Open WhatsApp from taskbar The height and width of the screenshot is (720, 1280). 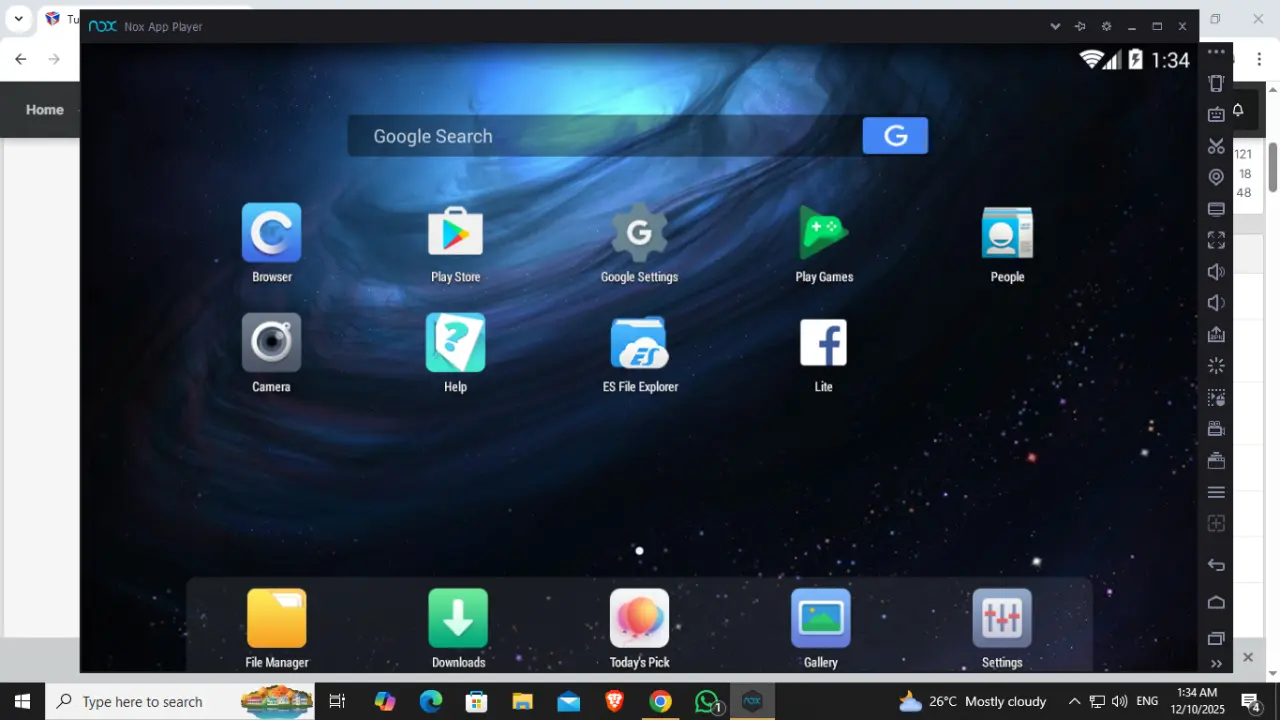[707, 701]
